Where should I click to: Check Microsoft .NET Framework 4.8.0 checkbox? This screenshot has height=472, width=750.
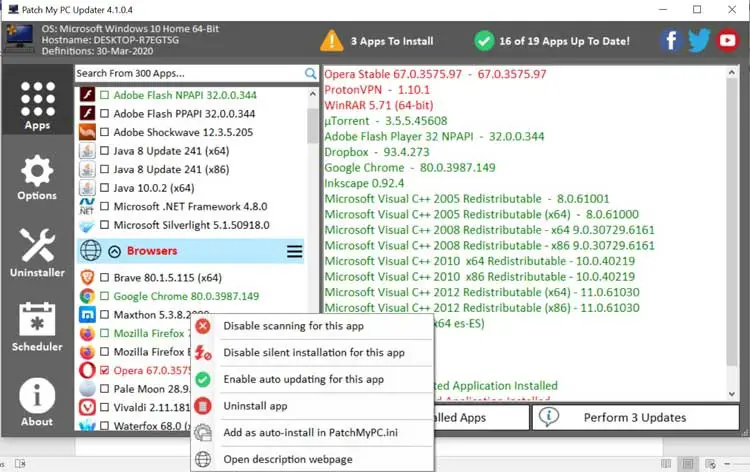(x=104, y=206)
